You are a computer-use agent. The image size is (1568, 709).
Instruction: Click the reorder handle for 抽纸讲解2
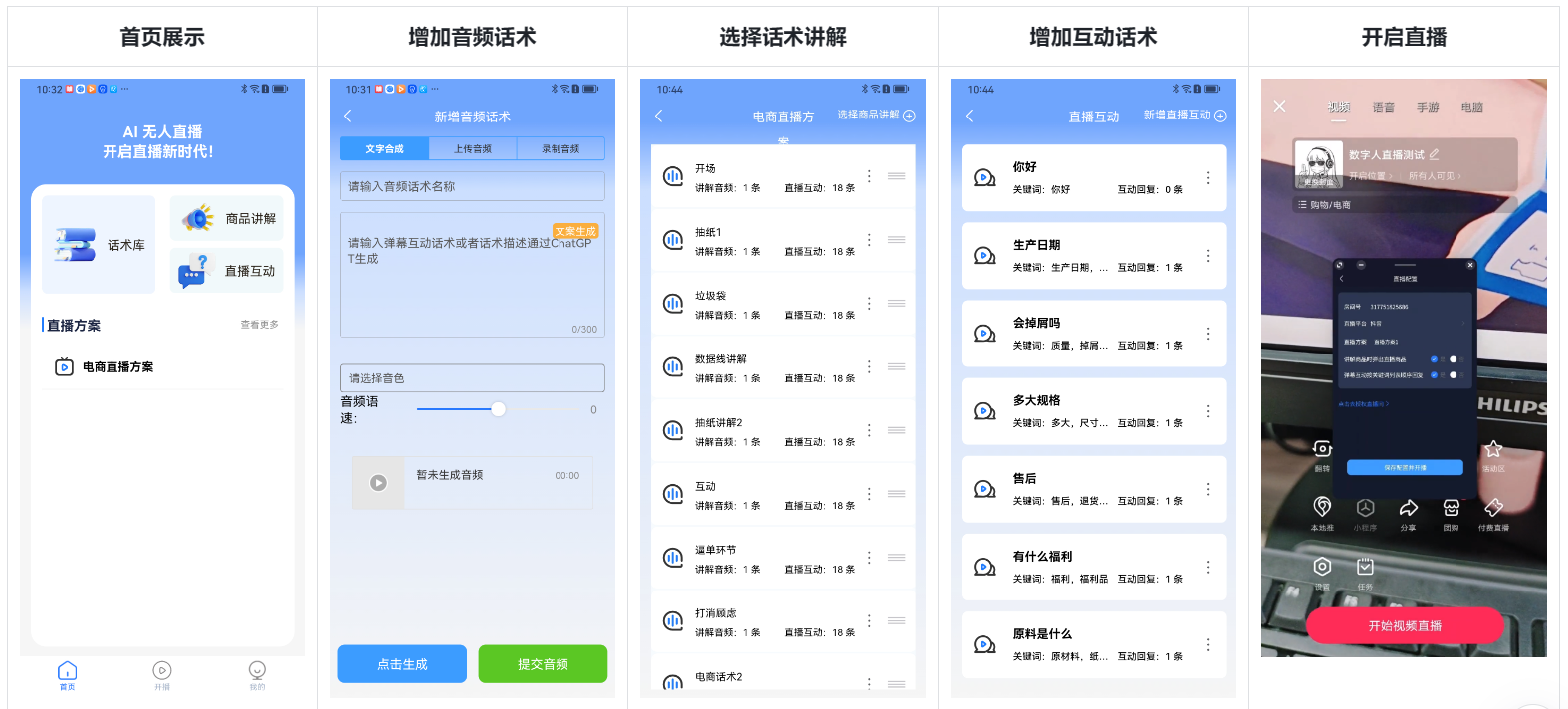point(896,430)
